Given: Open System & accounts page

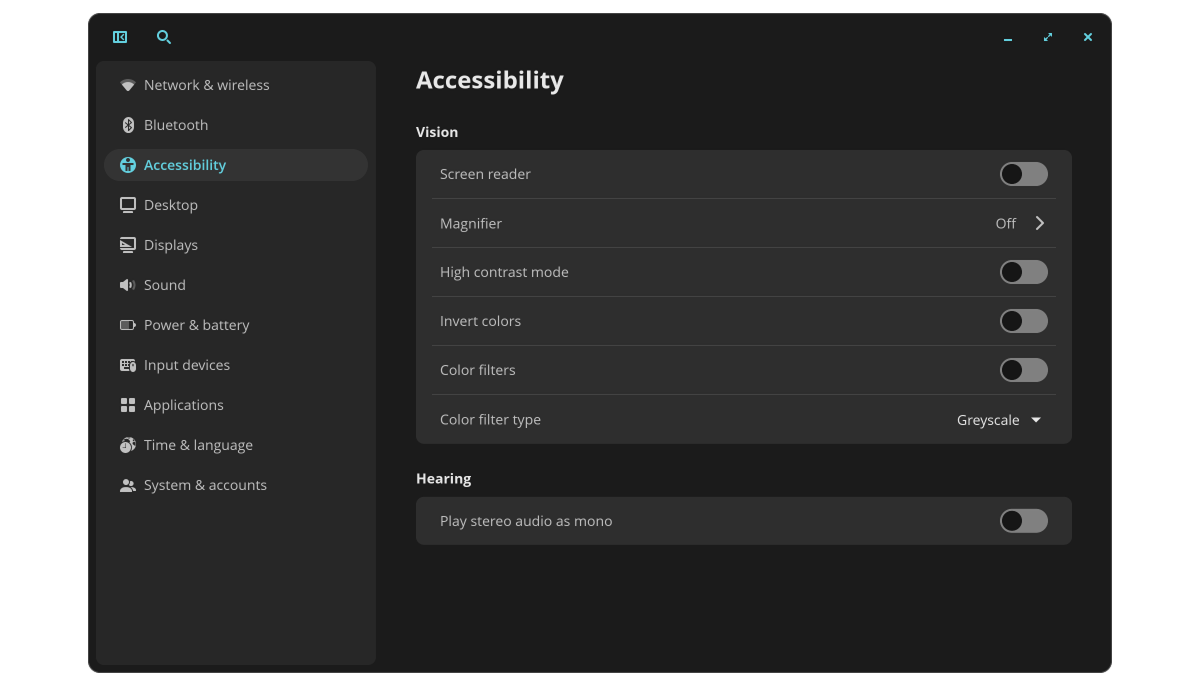Looking at the screenshot, I should click(205, 485).
